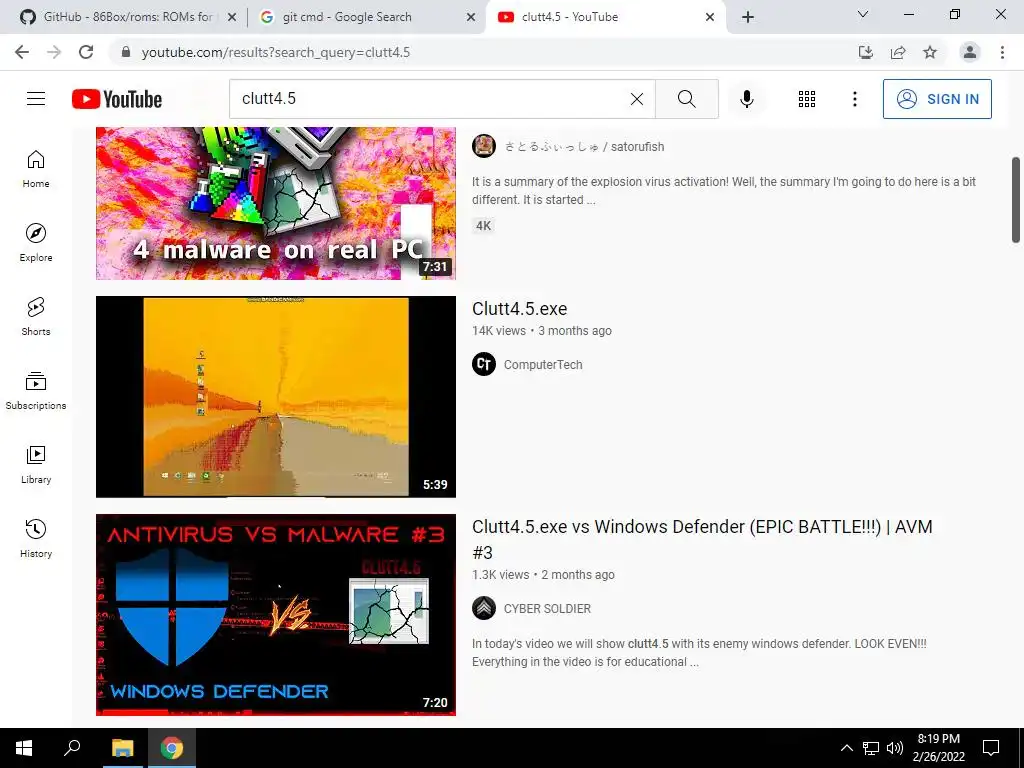
Task: Open Explore in the sidebar
Action: tap(36, 243)
